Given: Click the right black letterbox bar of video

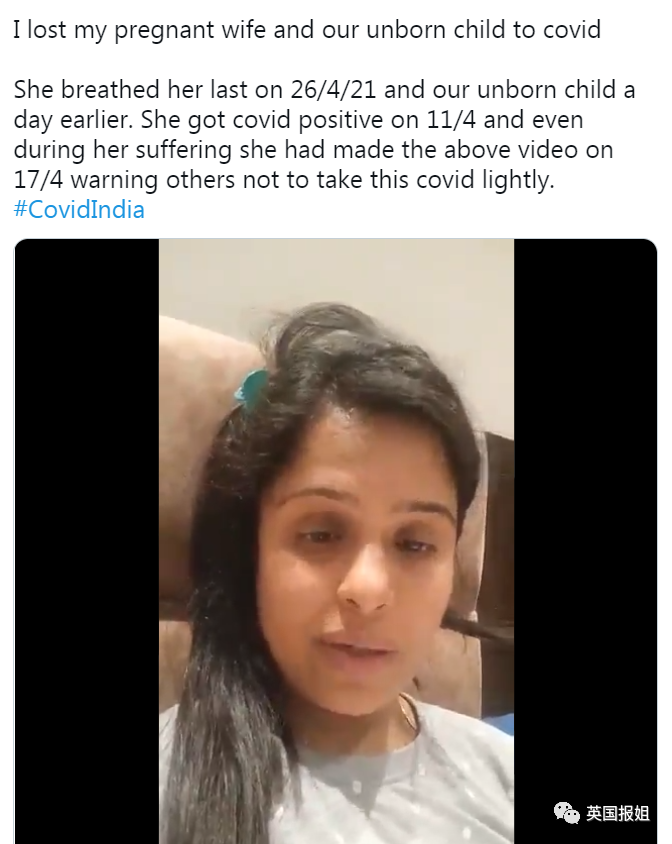Looking at the screenshot, I should [585, 541].
